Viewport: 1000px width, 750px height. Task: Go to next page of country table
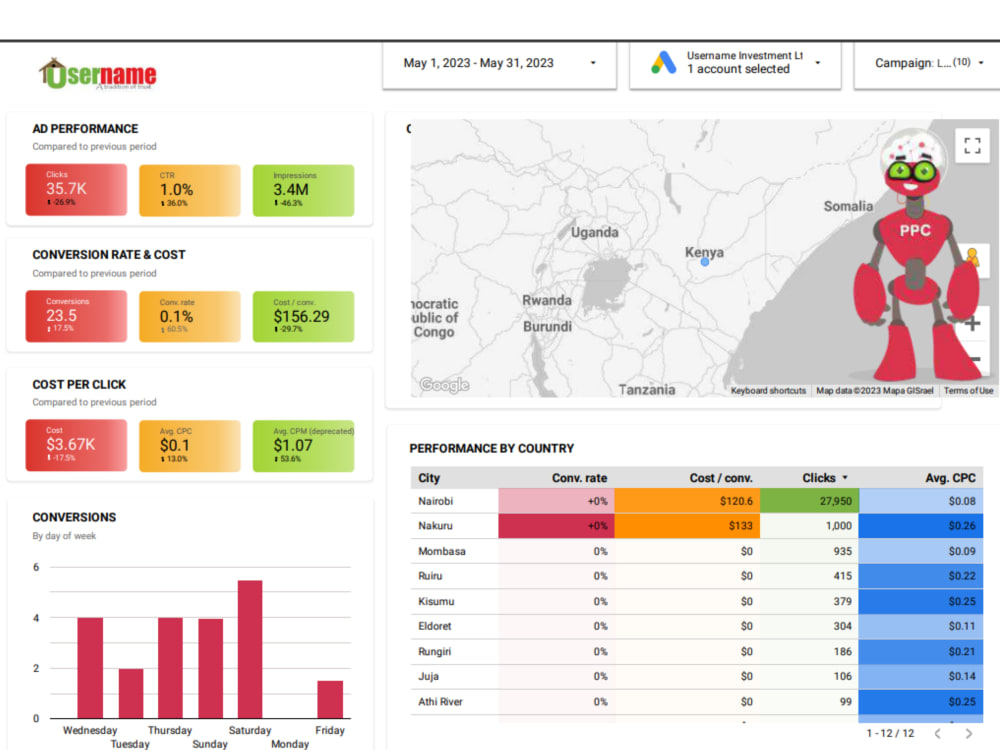969,733
